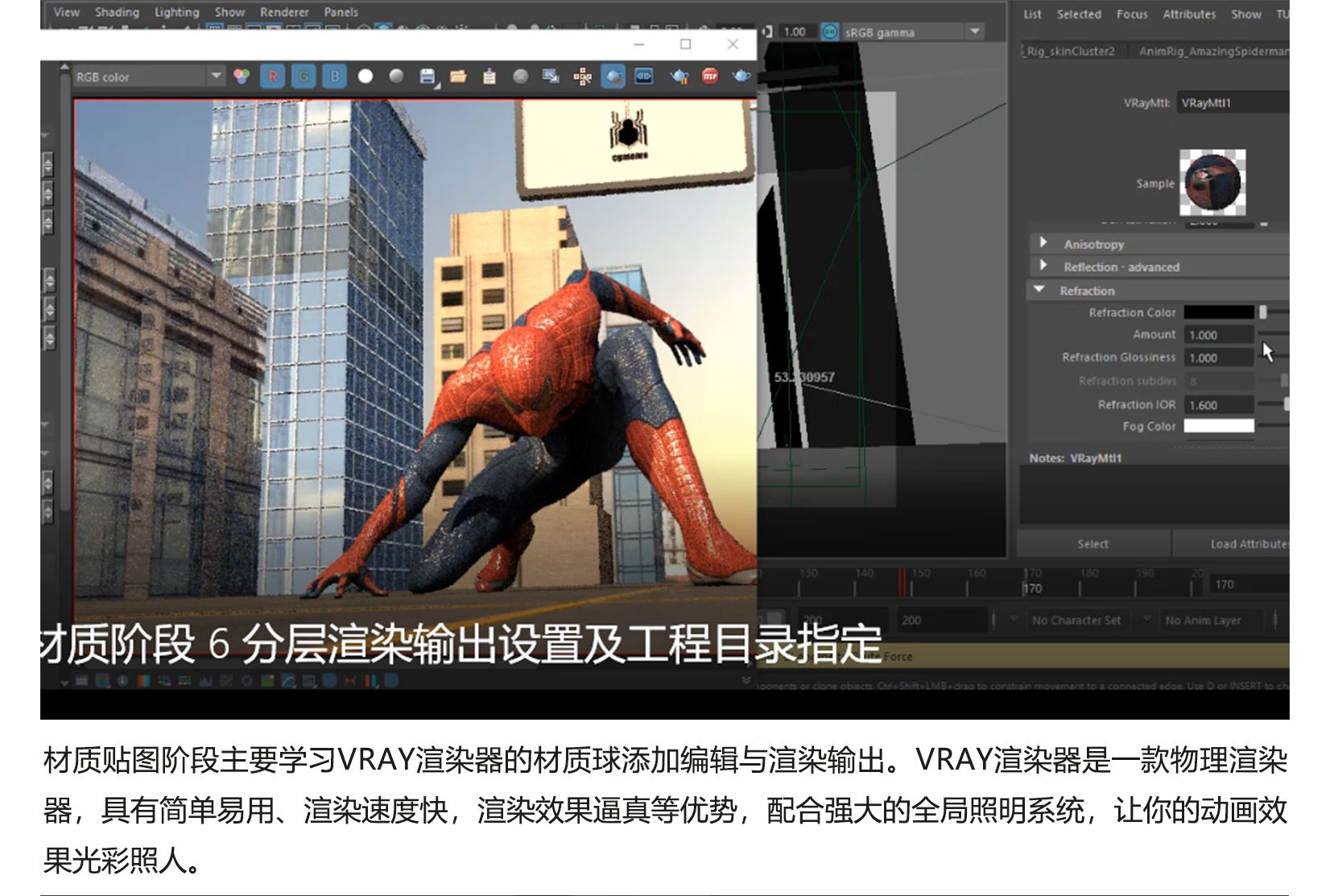
Task: Open the Renderer menu
Action: [284, 12]
